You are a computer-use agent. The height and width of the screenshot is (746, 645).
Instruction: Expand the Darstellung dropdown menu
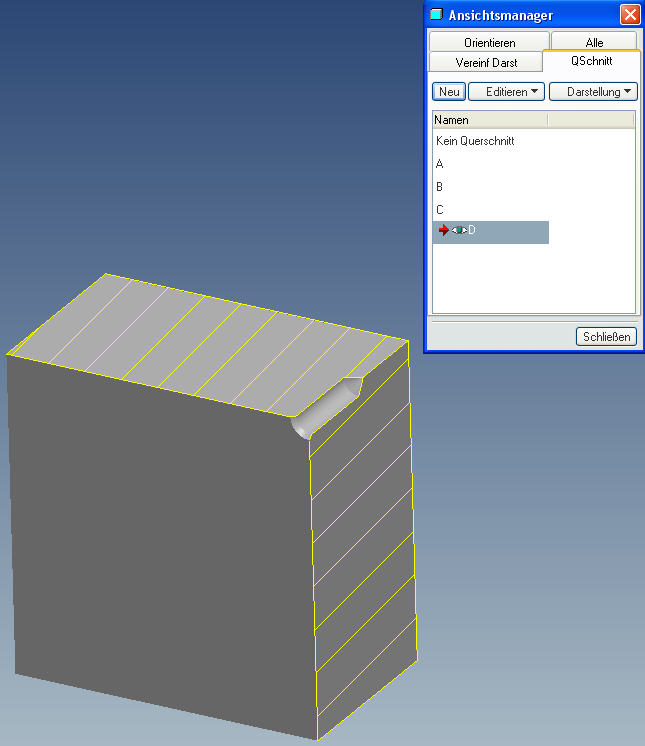[593, 91]
